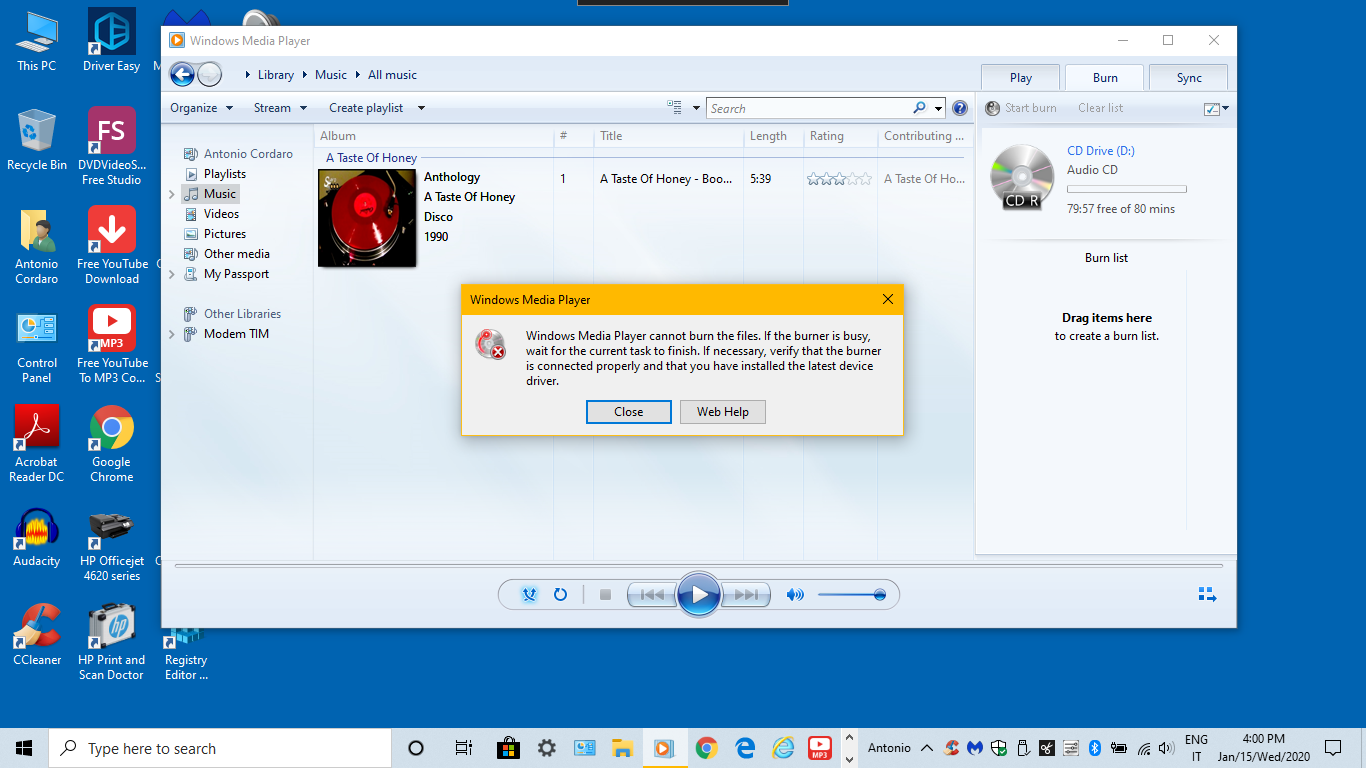
Task: Open Free YouTube Download desktop shortcut
Action: [112, 245]
